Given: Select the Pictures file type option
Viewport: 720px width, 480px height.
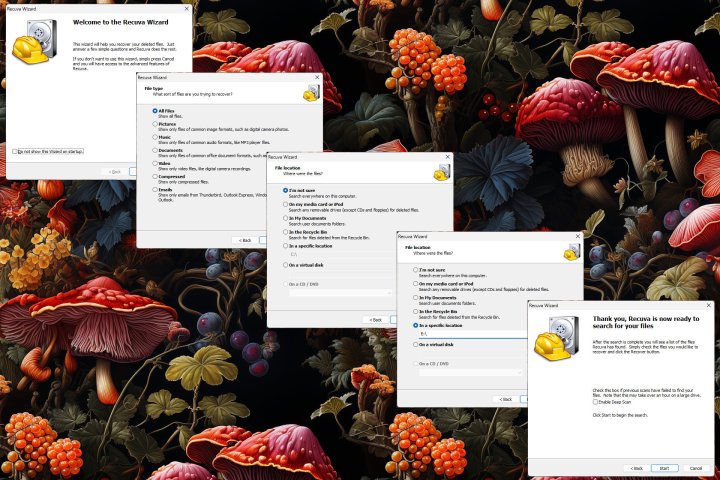Looking at the screenshot, I should click(x=155, y=125).
